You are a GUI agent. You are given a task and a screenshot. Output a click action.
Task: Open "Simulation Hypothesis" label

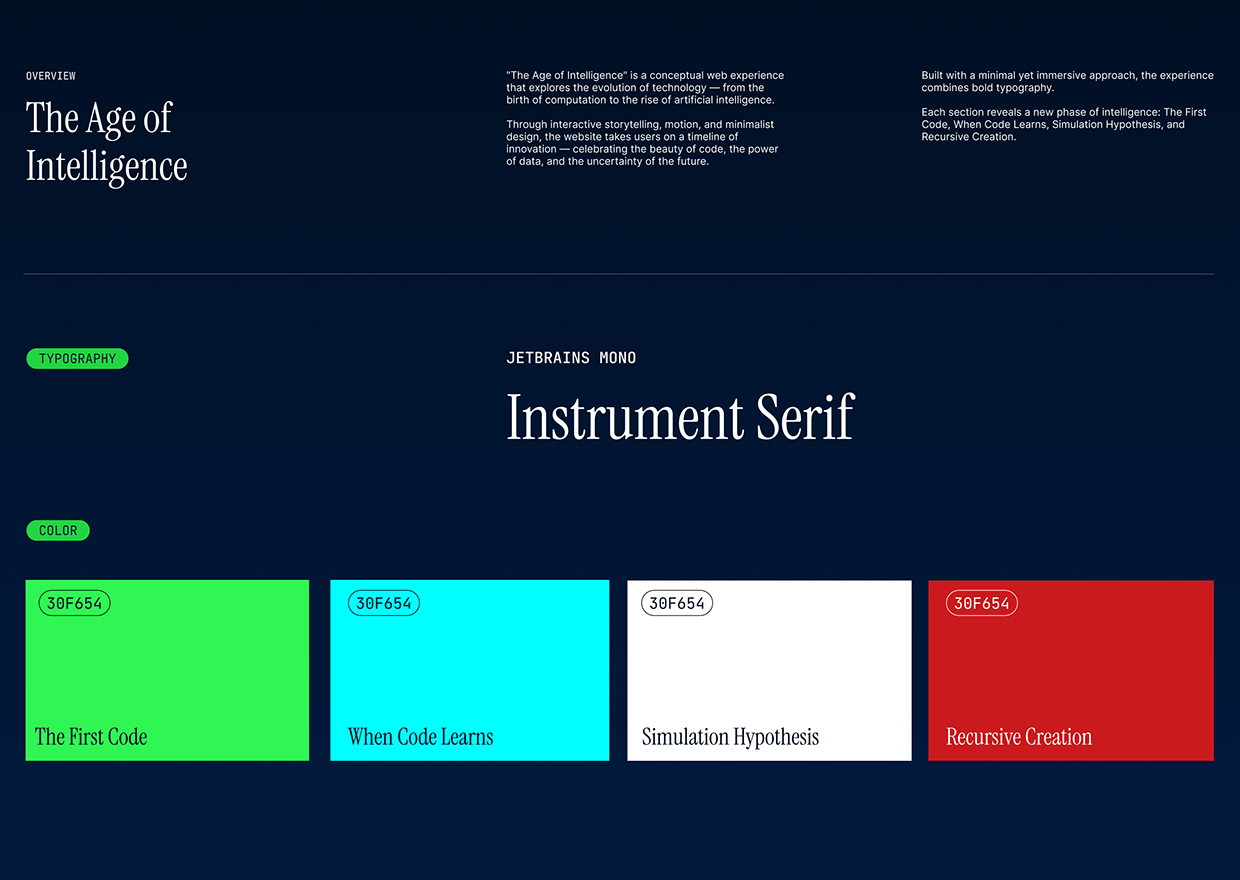click(730, 737)
